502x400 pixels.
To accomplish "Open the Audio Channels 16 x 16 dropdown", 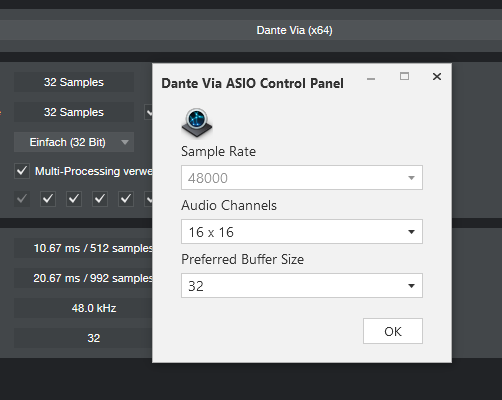I will [x=302, y=232].
